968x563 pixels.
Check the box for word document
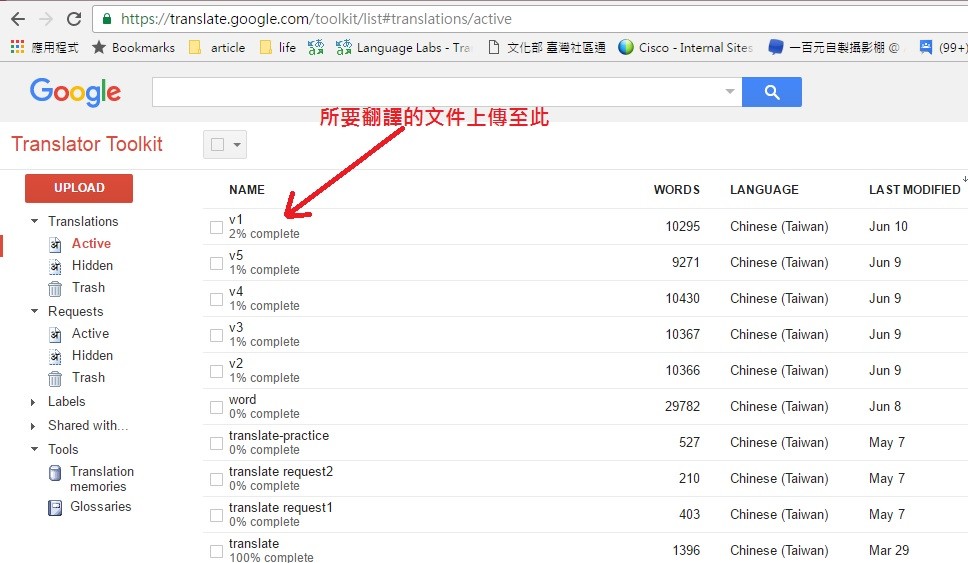(x=216, y=407)
